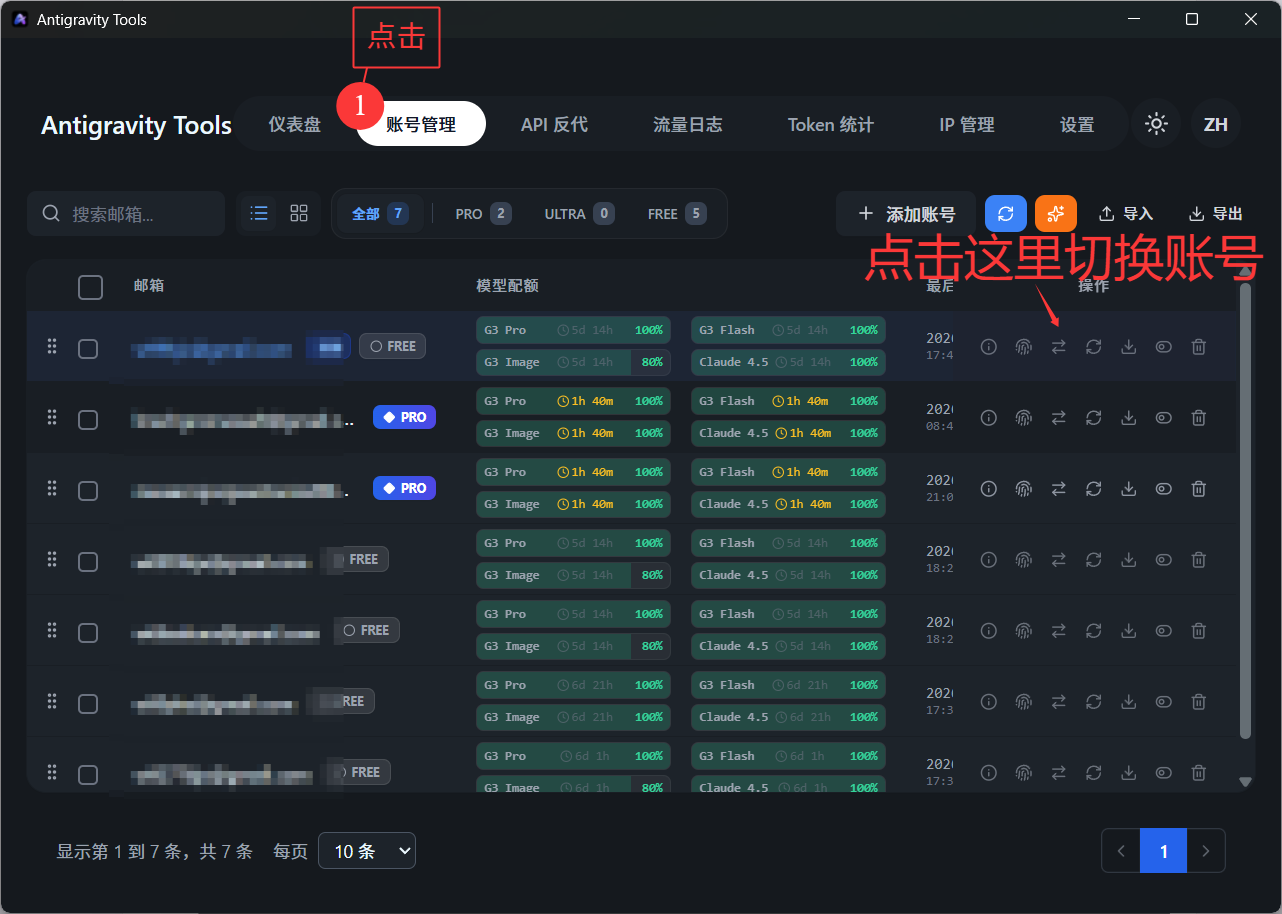Click the next page arrow
The height and width of the screenshot is (914, 1282).
pyautogui.click(x=1206, y=851)
